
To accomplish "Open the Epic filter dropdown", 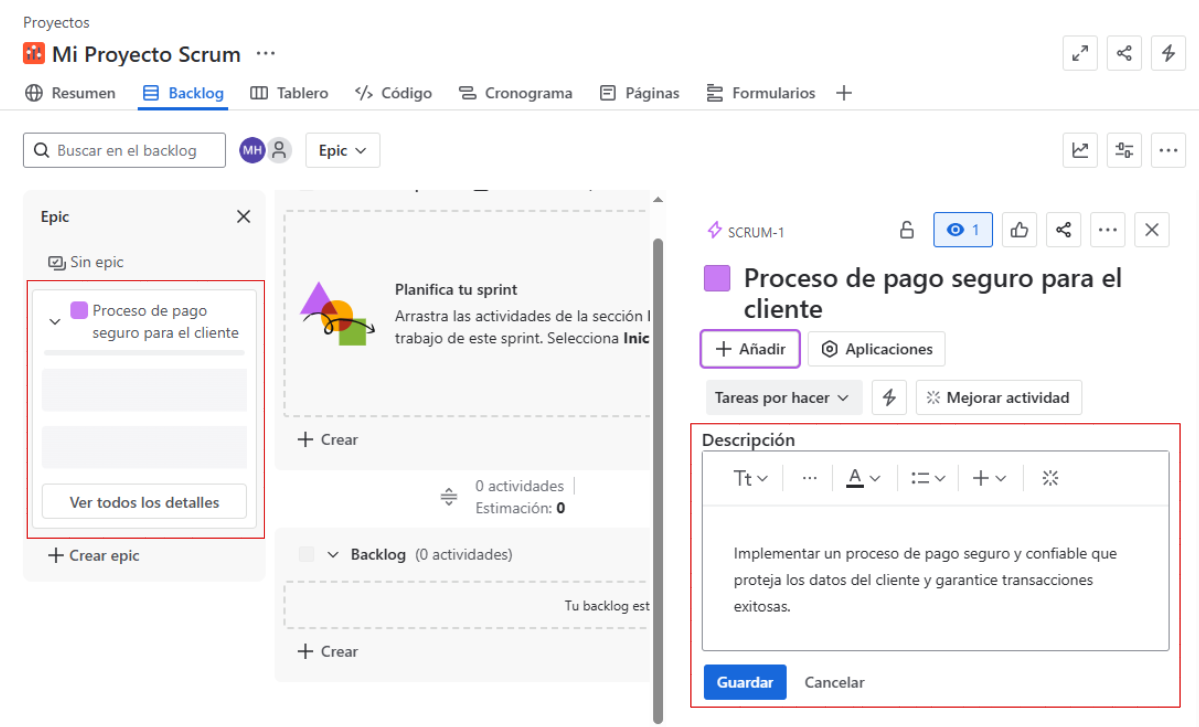I will point(342,150).
